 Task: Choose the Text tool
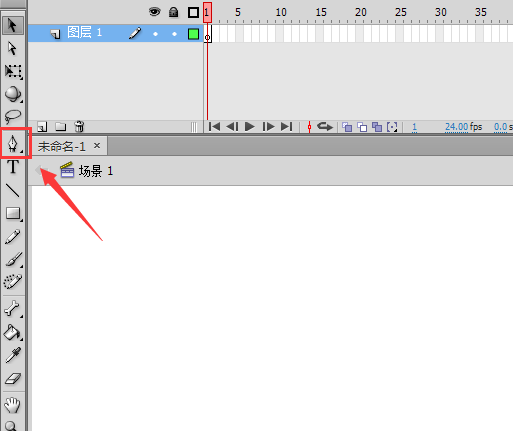[x=13, y=167]
